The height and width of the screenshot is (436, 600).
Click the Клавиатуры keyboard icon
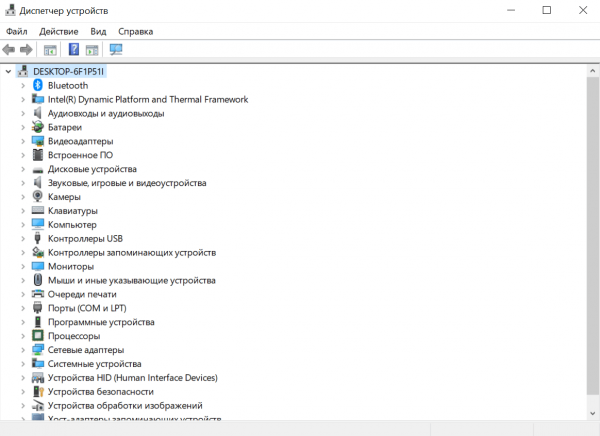pos(38,210)
